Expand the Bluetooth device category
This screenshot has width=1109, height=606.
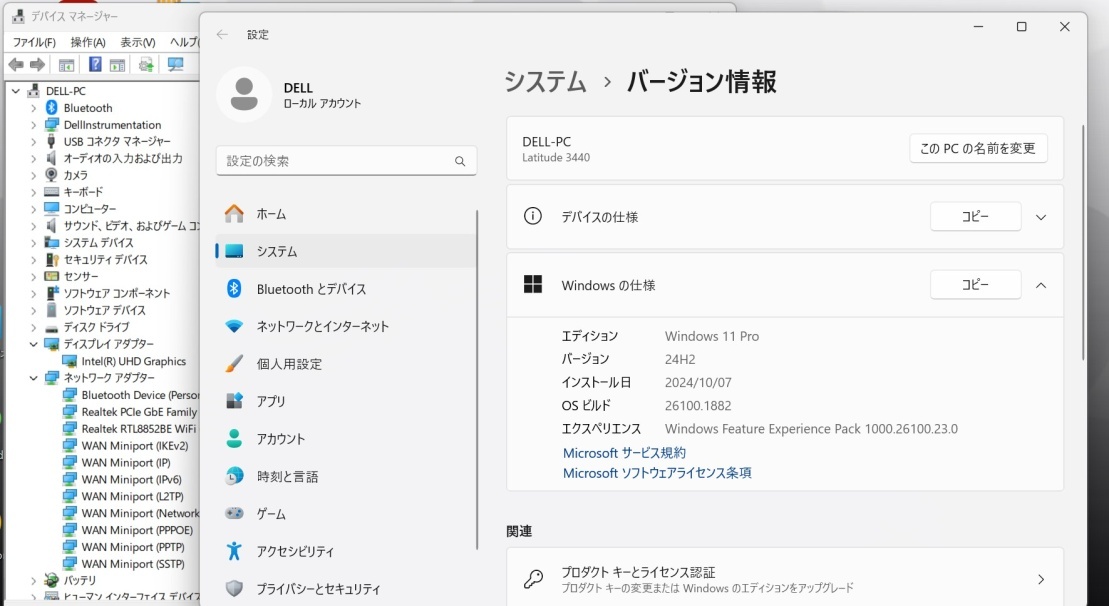coord(33,108)
